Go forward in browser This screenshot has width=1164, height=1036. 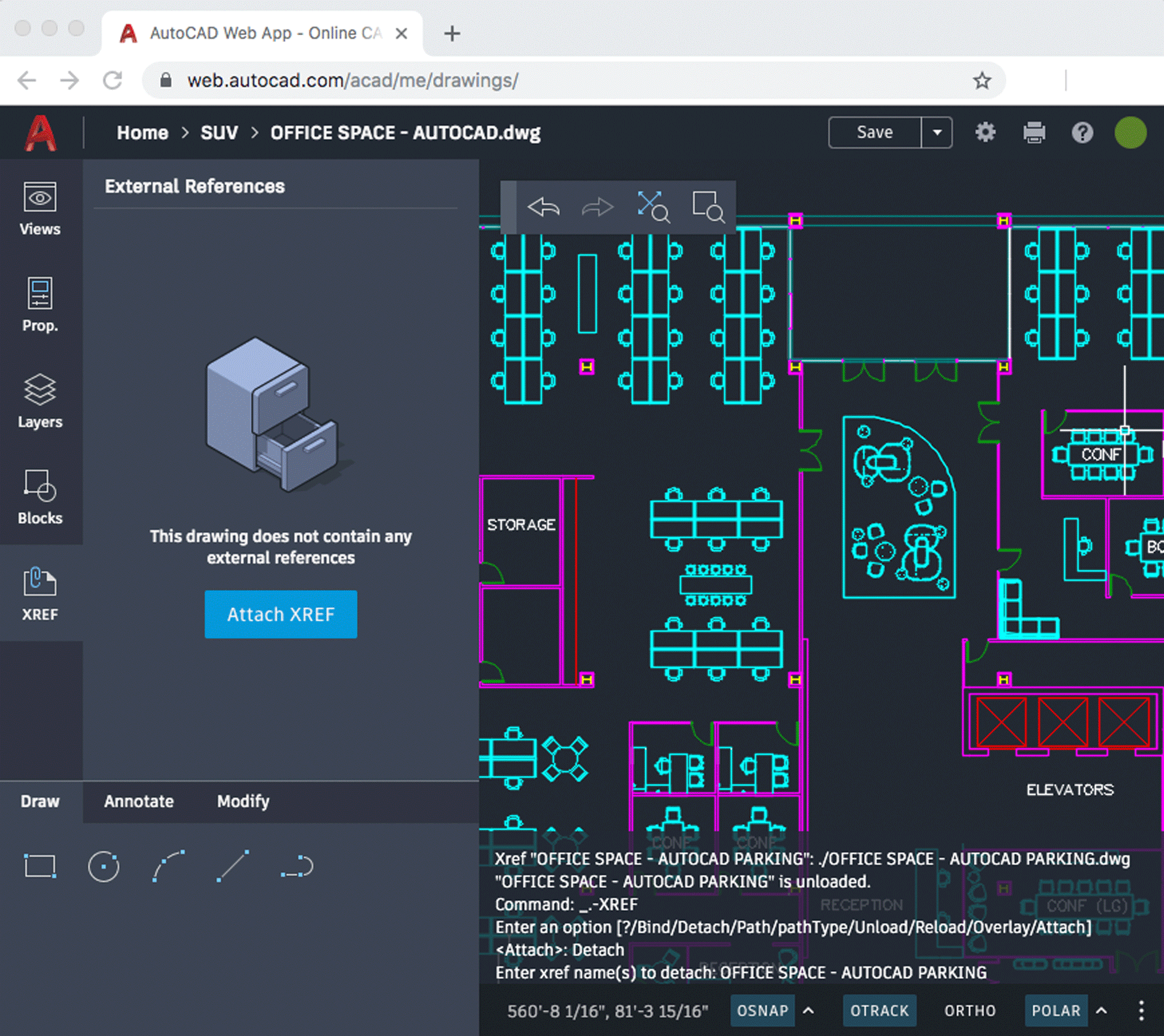(70, 80)
